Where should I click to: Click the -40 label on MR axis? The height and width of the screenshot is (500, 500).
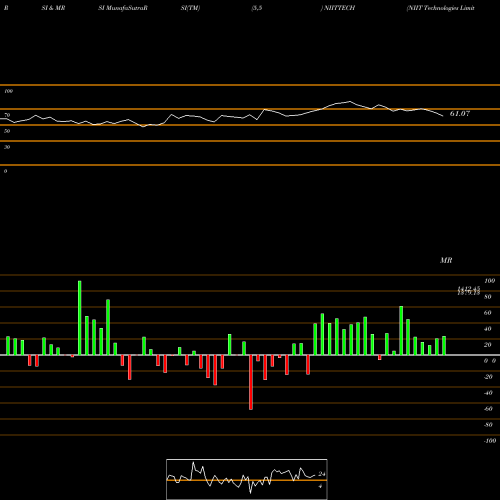pos(488,393)
